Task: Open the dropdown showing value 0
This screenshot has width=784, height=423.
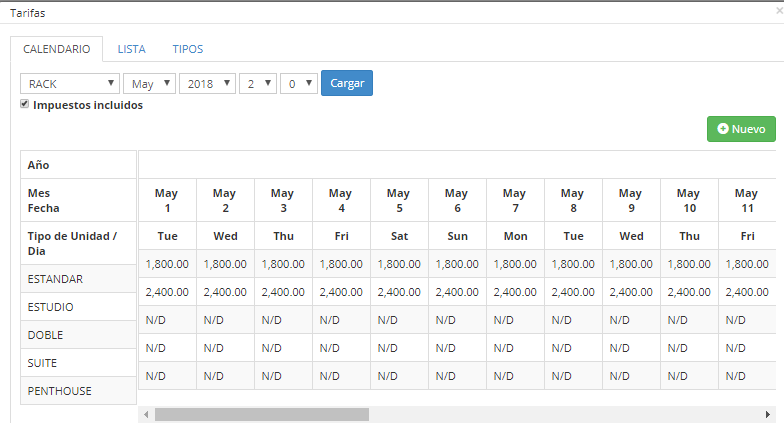Action: pyautogui.click(x=298, y=84)
